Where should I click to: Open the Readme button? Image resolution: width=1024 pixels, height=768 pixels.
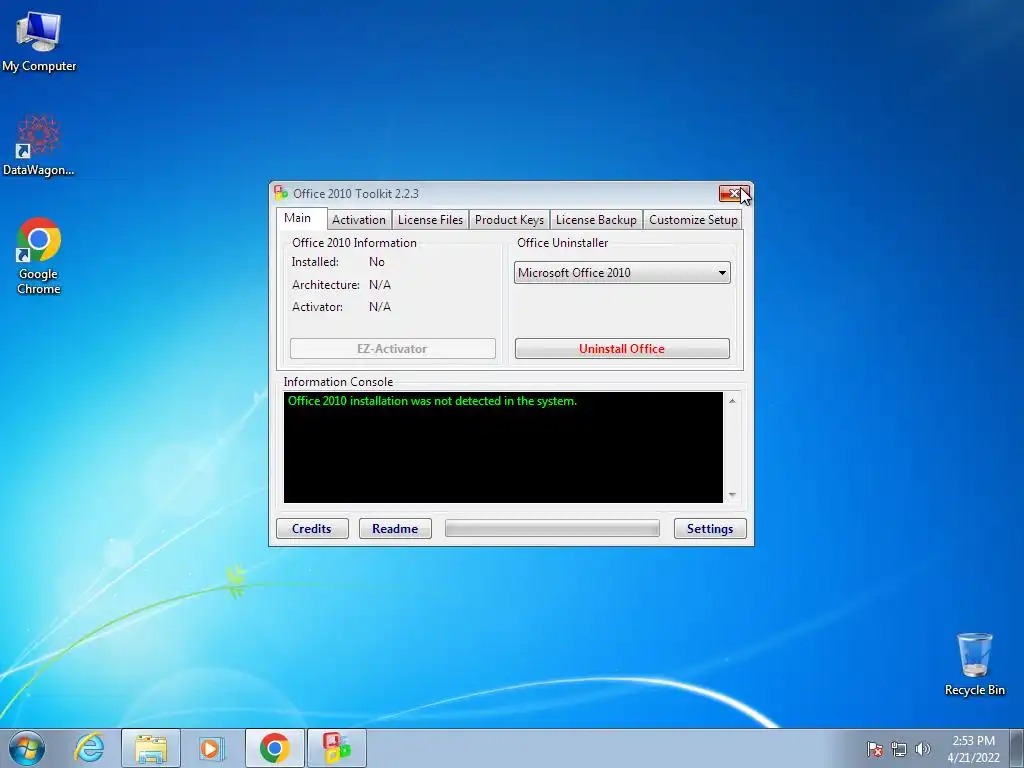point(395,528)
